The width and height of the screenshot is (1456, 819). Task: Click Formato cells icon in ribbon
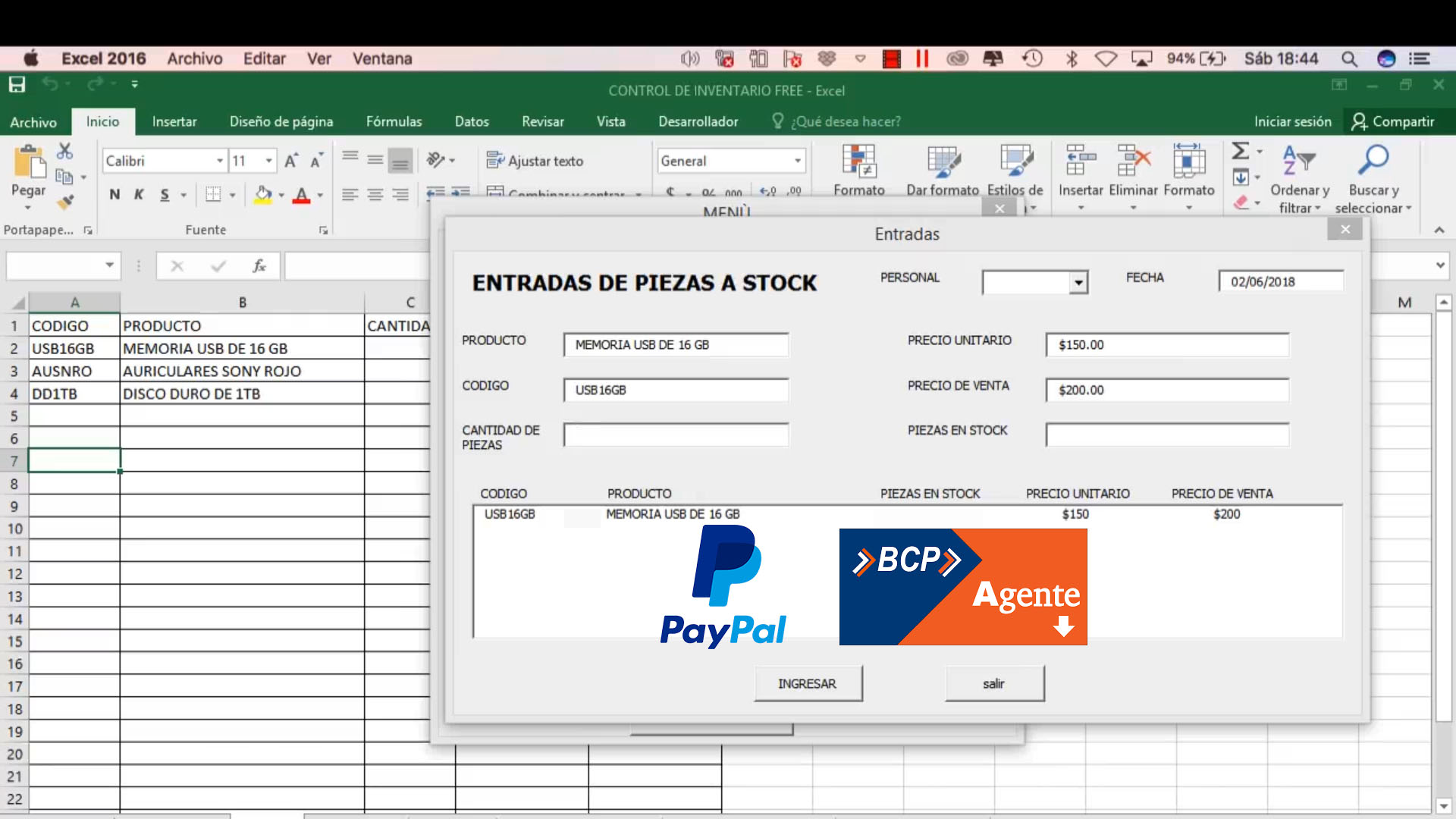1189,160
